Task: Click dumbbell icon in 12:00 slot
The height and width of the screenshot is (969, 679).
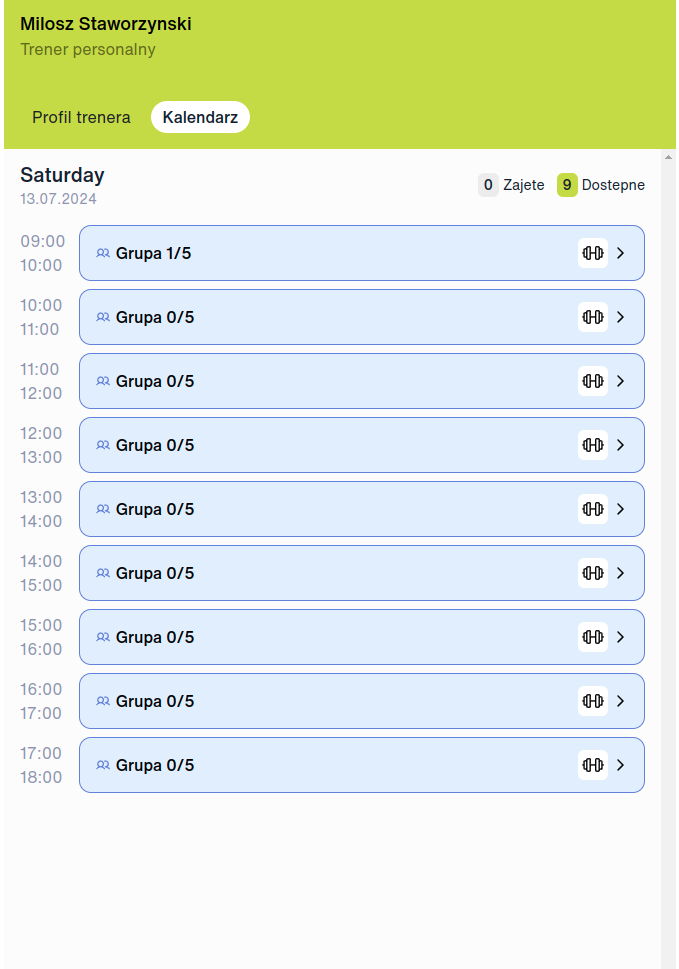Action: (593, 445)
